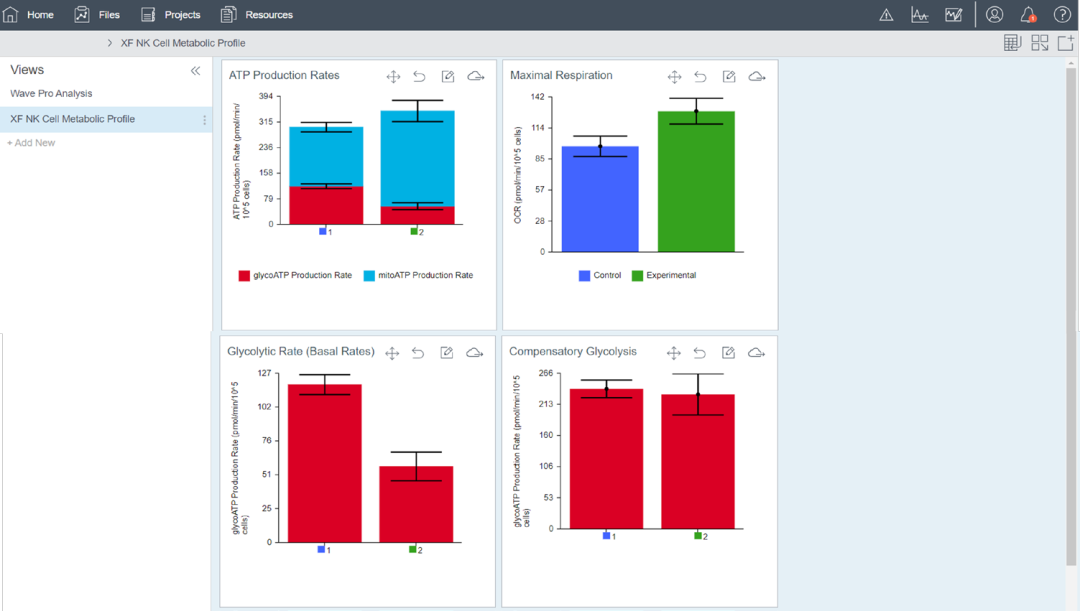Click Add New view link
Viewport: 1080px width, 611px height.
(x=31, y=143)
